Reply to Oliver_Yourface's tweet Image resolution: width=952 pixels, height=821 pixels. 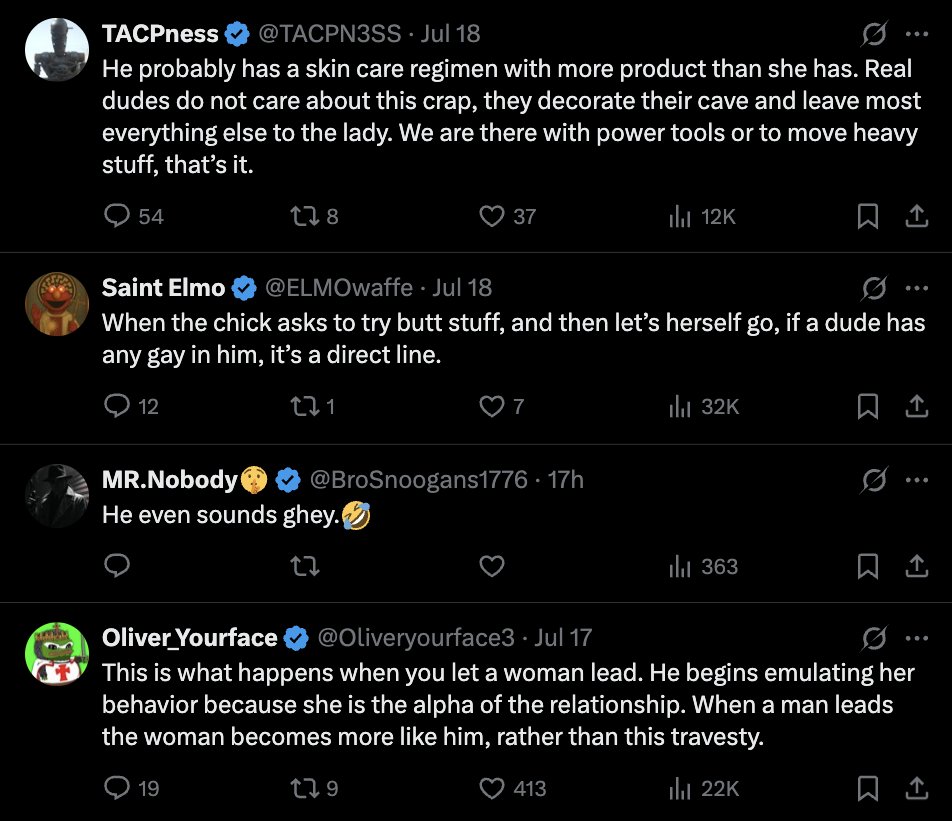[x=118, y=789]
